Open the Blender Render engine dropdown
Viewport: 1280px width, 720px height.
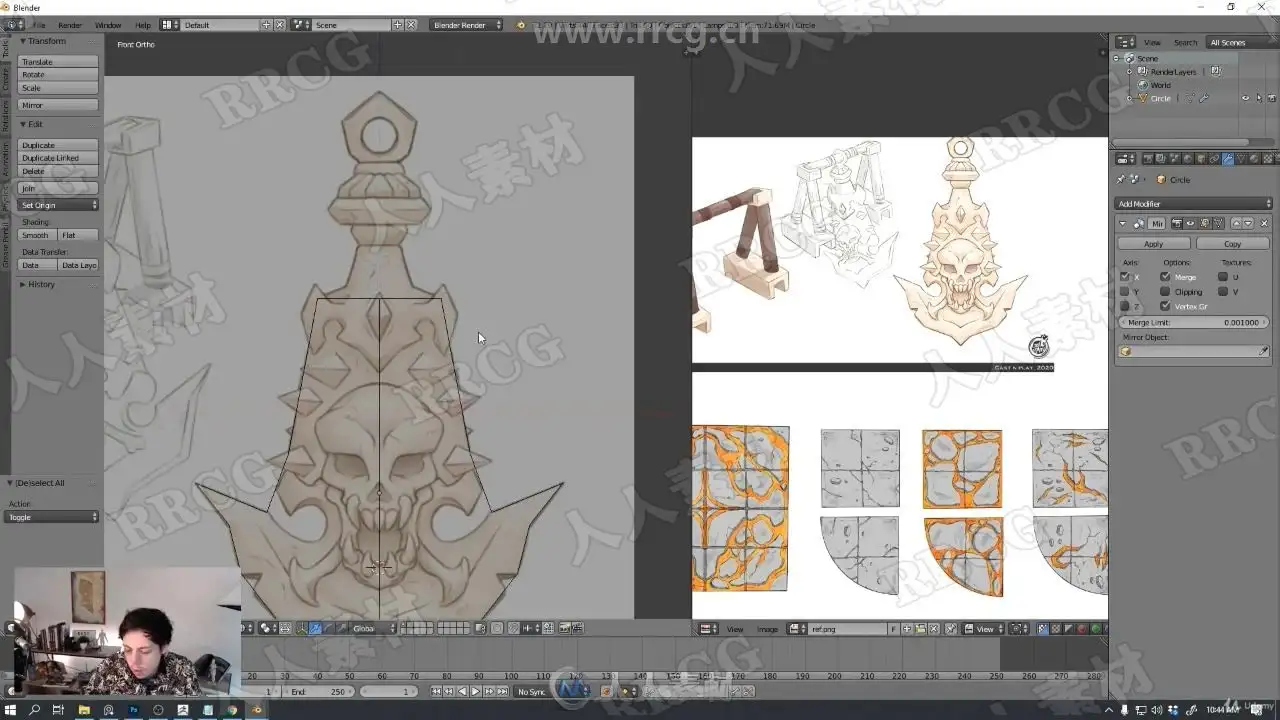[x=467, y=24]
